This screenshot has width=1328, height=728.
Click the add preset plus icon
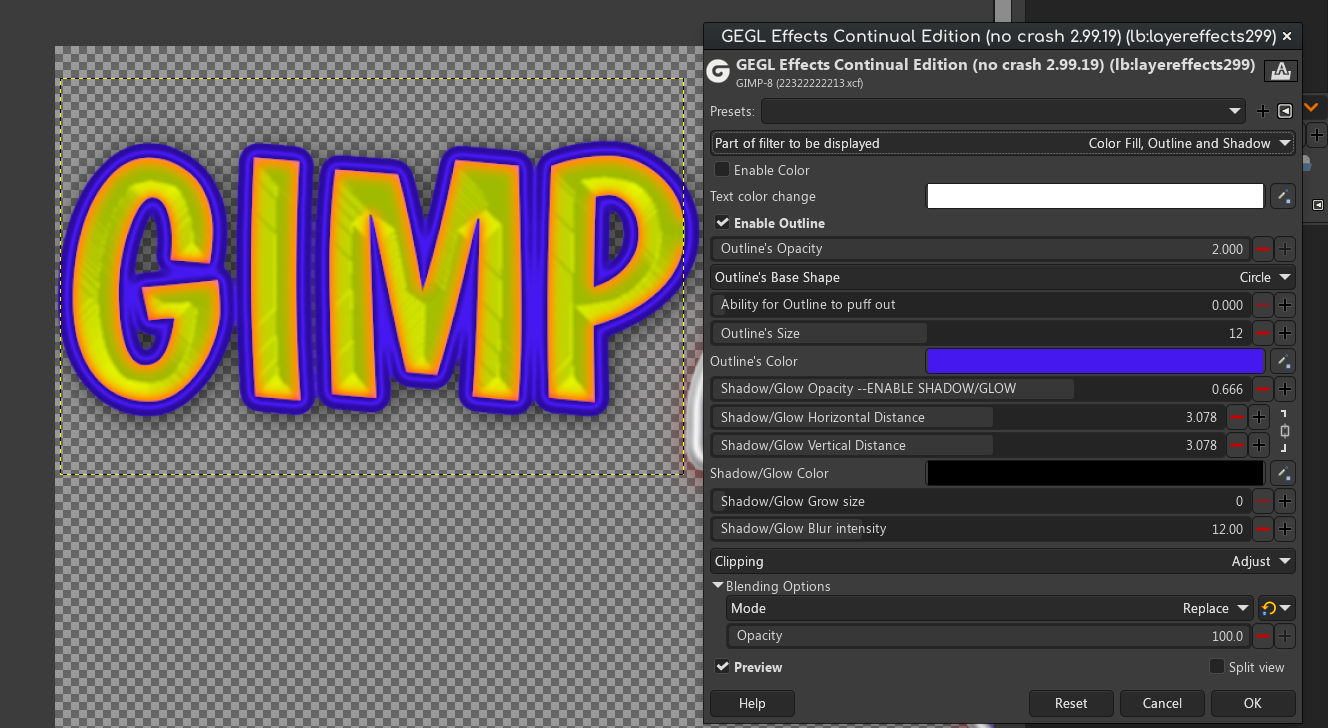click(1262, 112)
